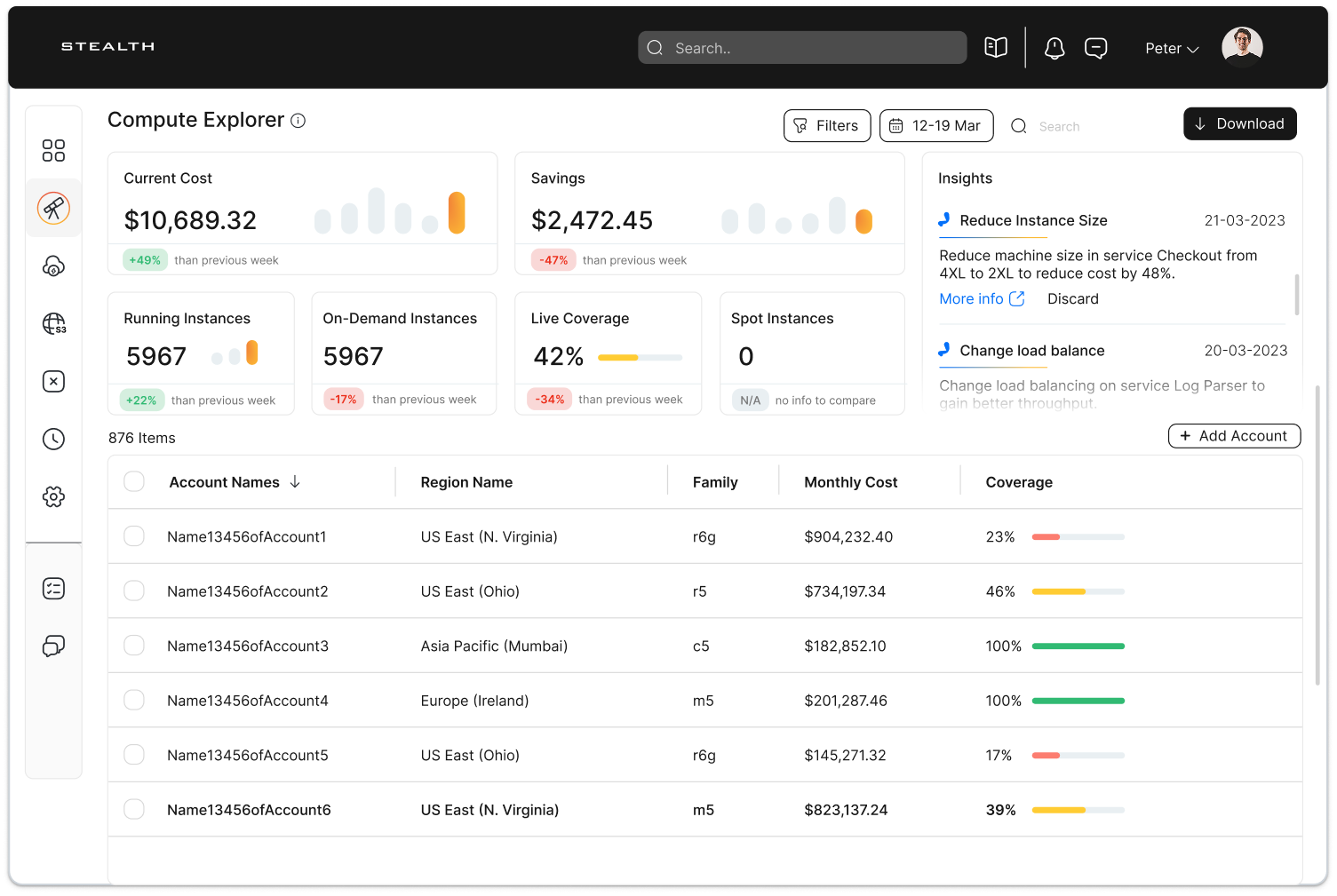Open the chat message icon in header
Image resolution: width=1337 pixels, height=896 pixels.
1096,48
